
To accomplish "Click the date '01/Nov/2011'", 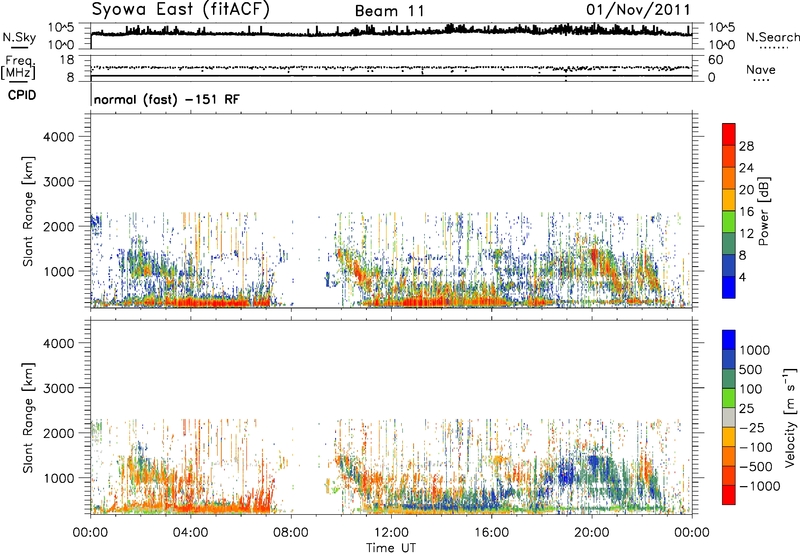I will (x=638, y=10).
